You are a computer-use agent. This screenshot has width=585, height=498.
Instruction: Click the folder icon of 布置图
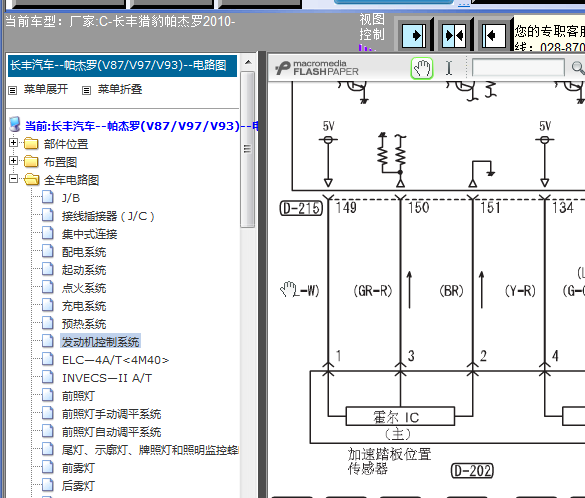coord(31,161)
